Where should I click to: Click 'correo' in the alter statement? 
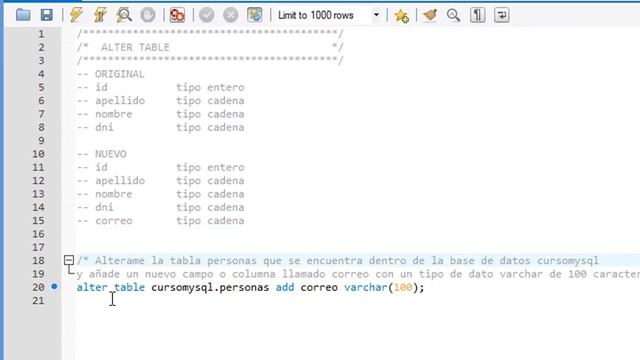(x=319, y=287)
